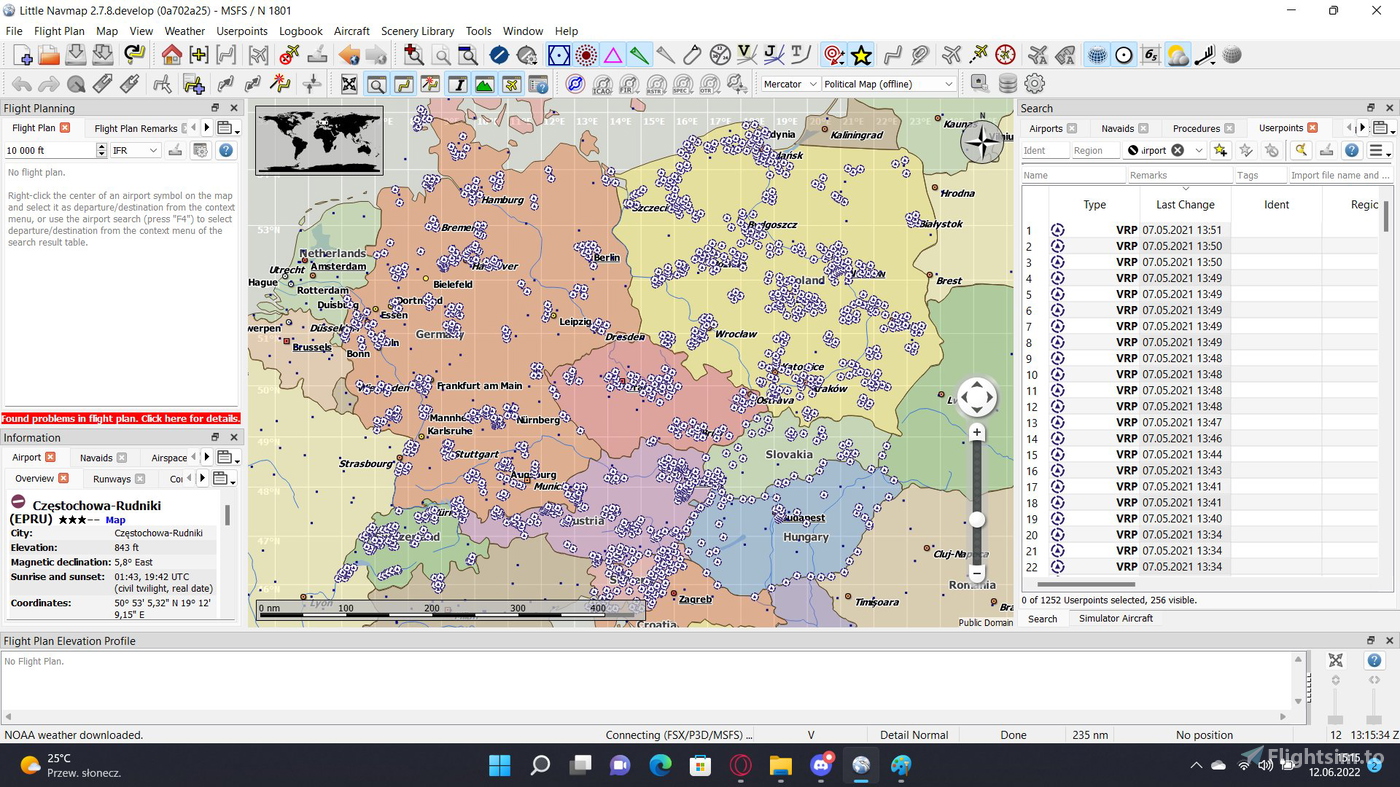1400x787 pixels.
Task: Open the Weather menu
Action: [184, 31]
